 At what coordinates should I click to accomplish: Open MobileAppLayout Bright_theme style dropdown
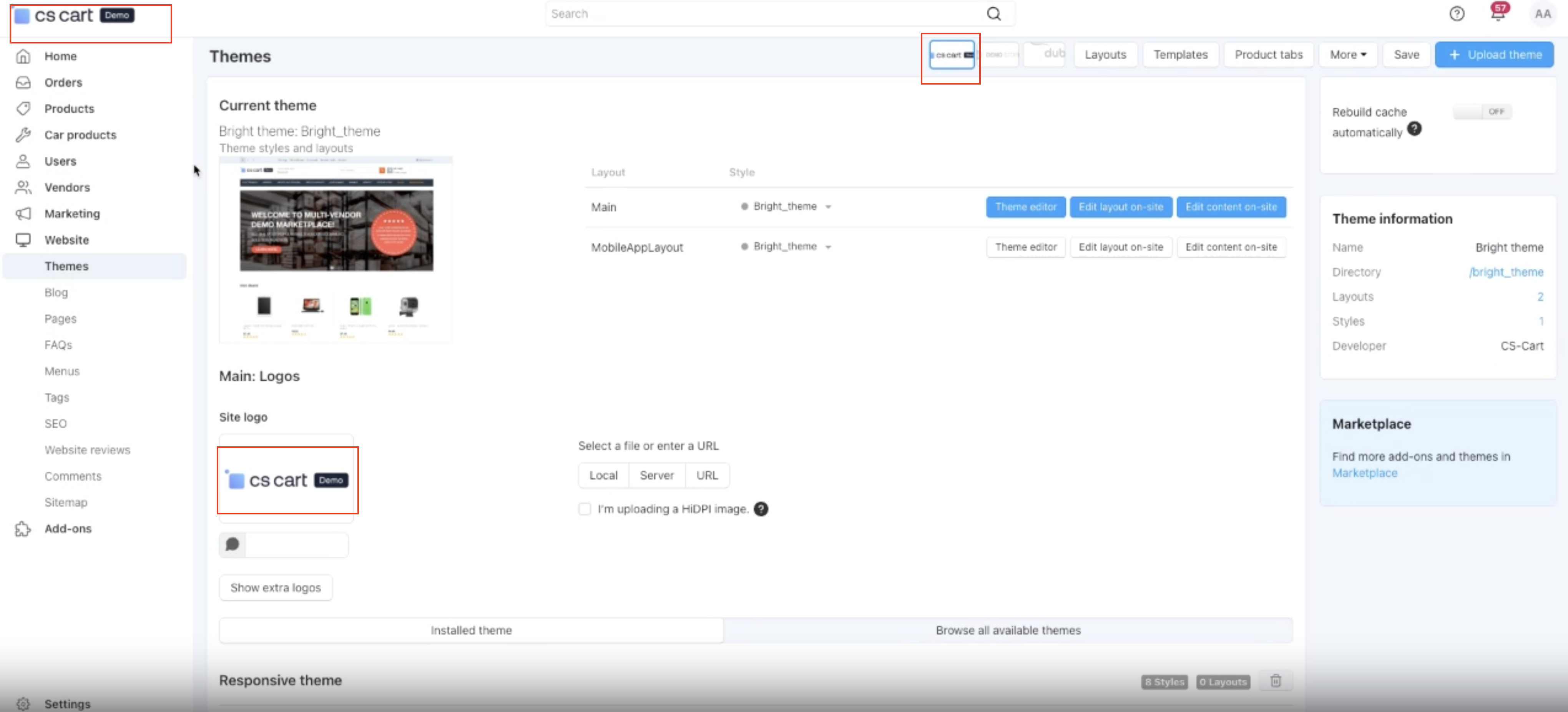pos(786,247)
